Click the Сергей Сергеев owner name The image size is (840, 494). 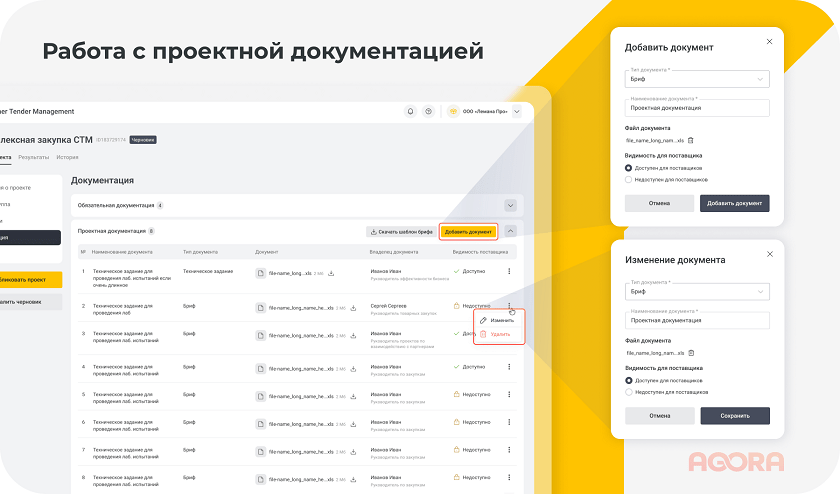click(388, 306)
